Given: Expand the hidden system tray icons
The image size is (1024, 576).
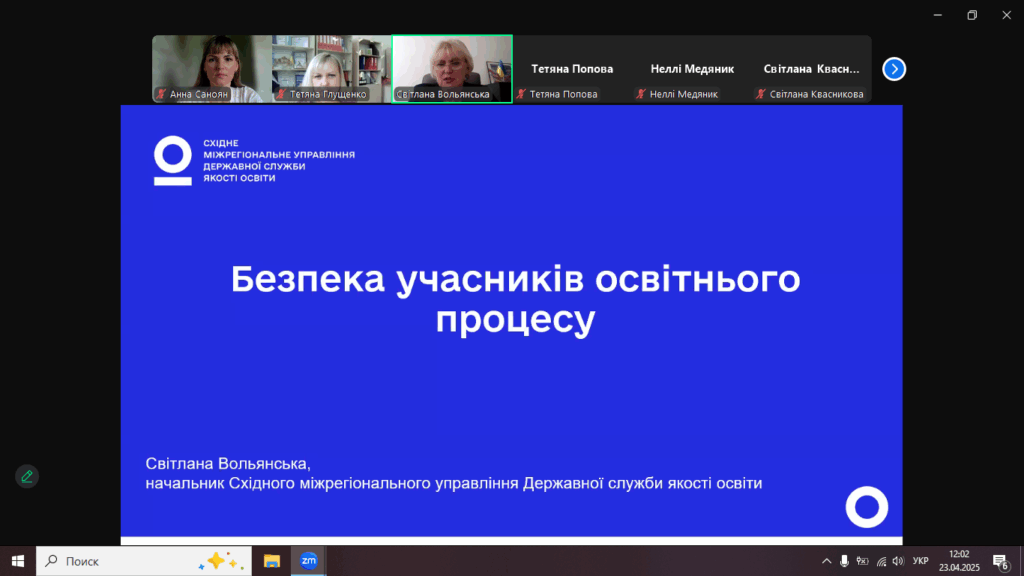Looking at the screenshot, I should tap(826, 561).
